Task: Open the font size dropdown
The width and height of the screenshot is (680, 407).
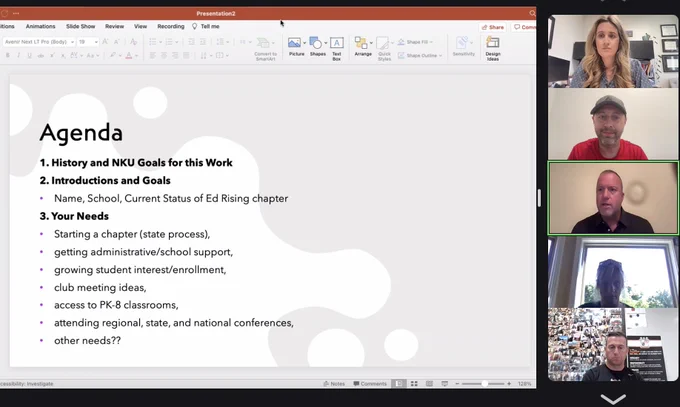Action: (x=96, y=42)
